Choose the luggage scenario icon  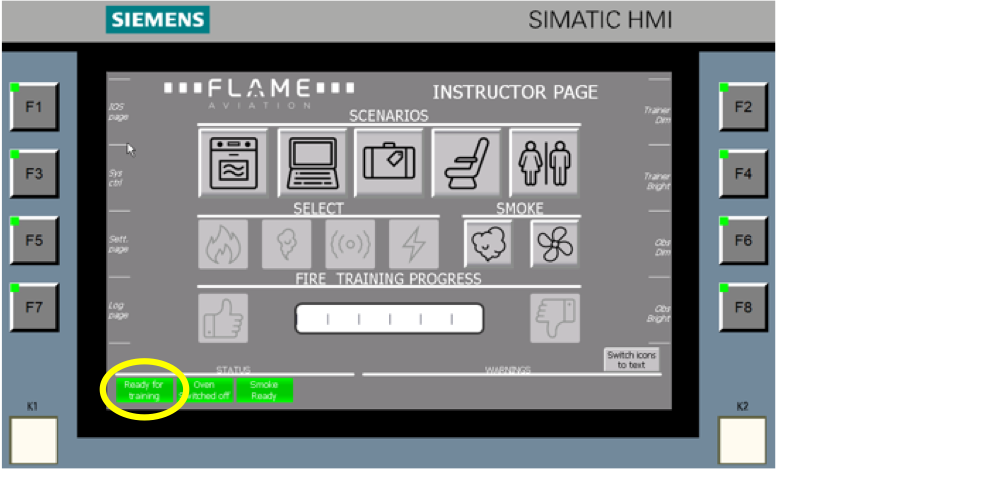387,162
